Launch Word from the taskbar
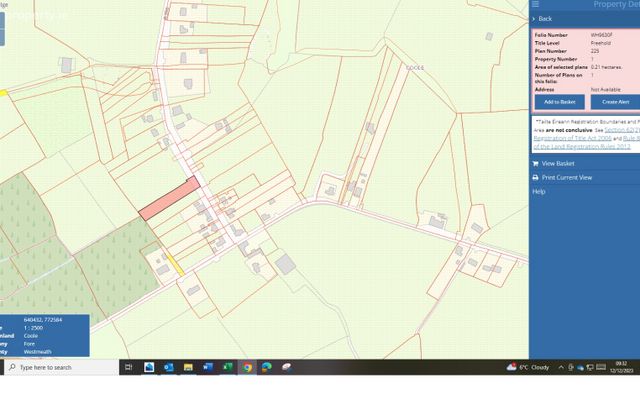640x420 pixels. click(x=208, y=367)
